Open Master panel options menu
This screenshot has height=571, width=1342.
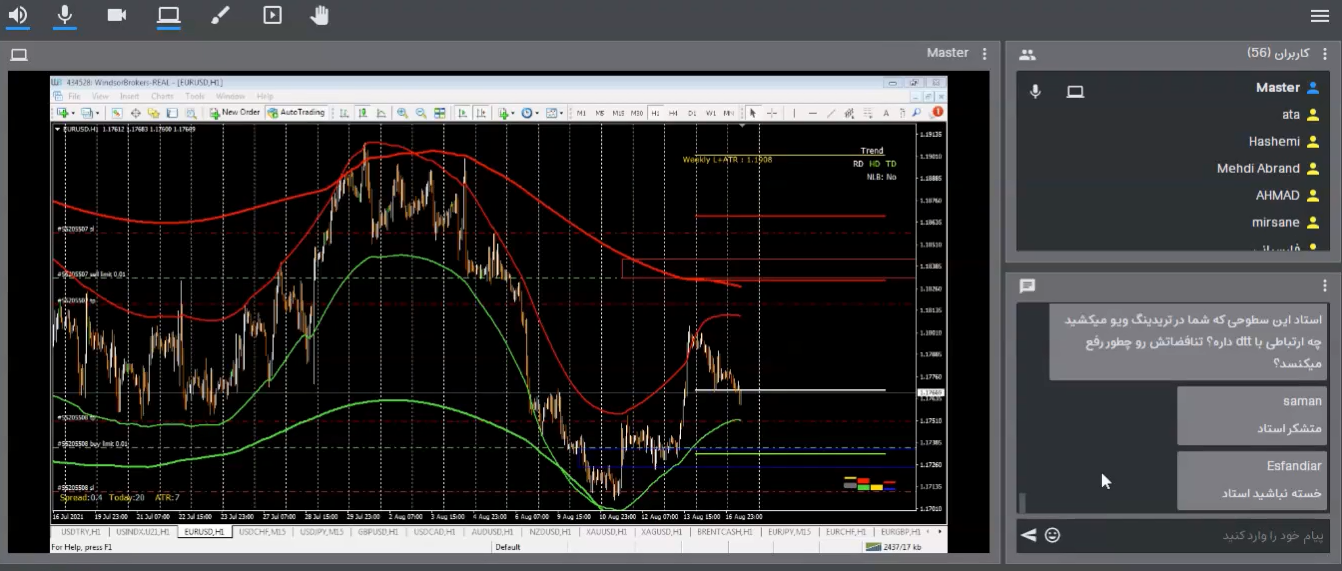tap(985, 54)
